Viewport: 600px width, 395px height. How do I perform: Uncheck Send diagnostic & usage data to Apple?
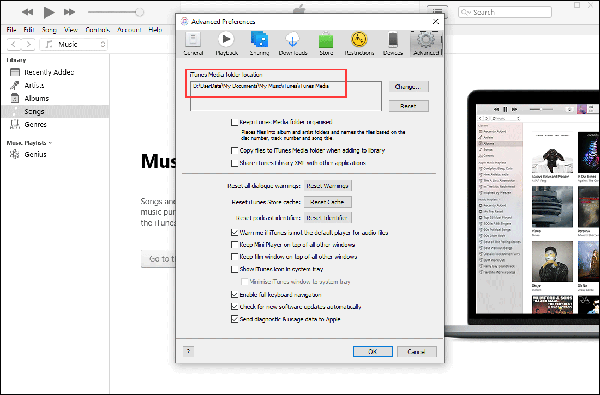[x=234, y=319]
